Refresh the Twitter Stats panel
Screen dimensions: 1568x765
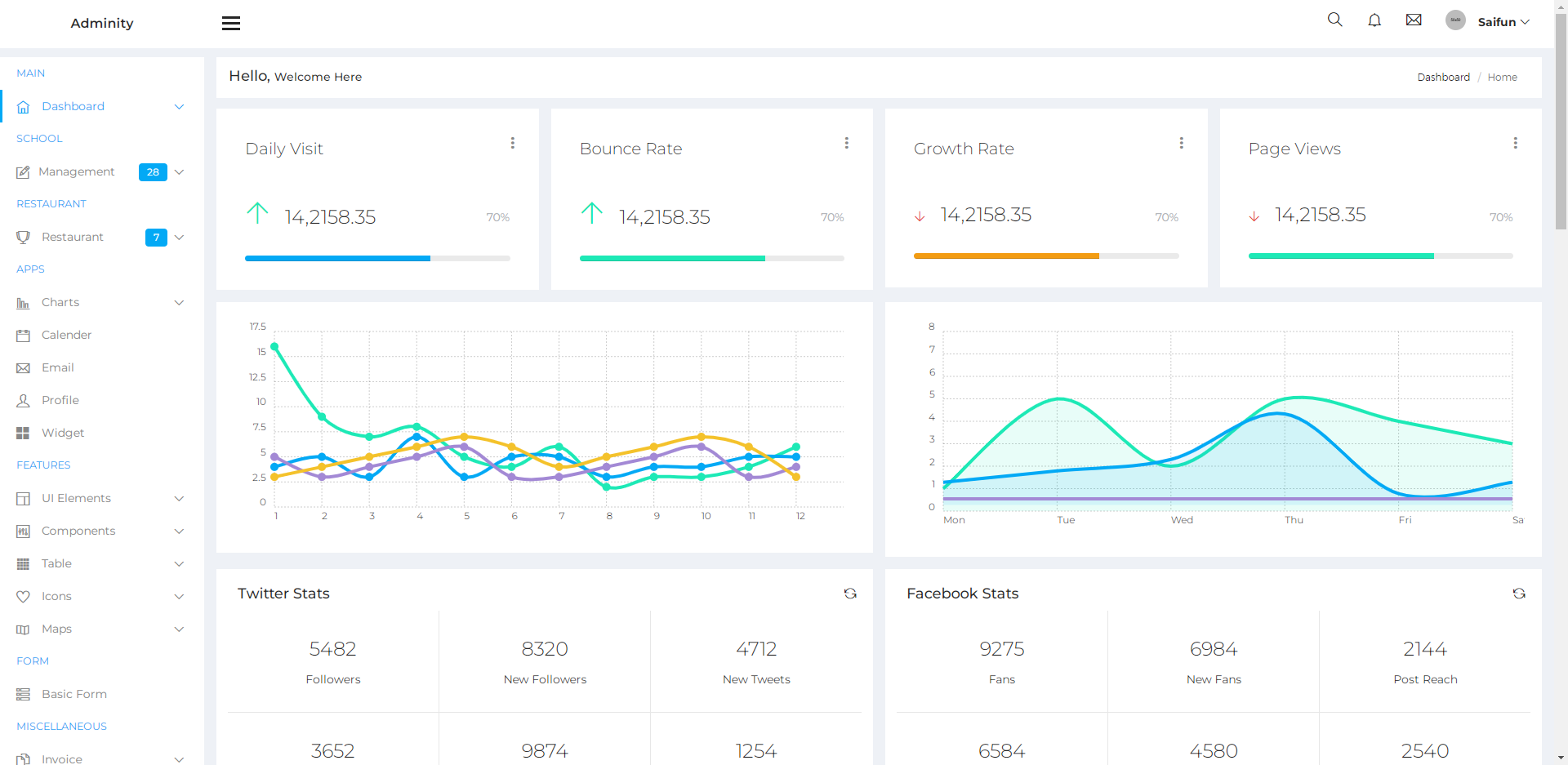click(x=850, y=594)
